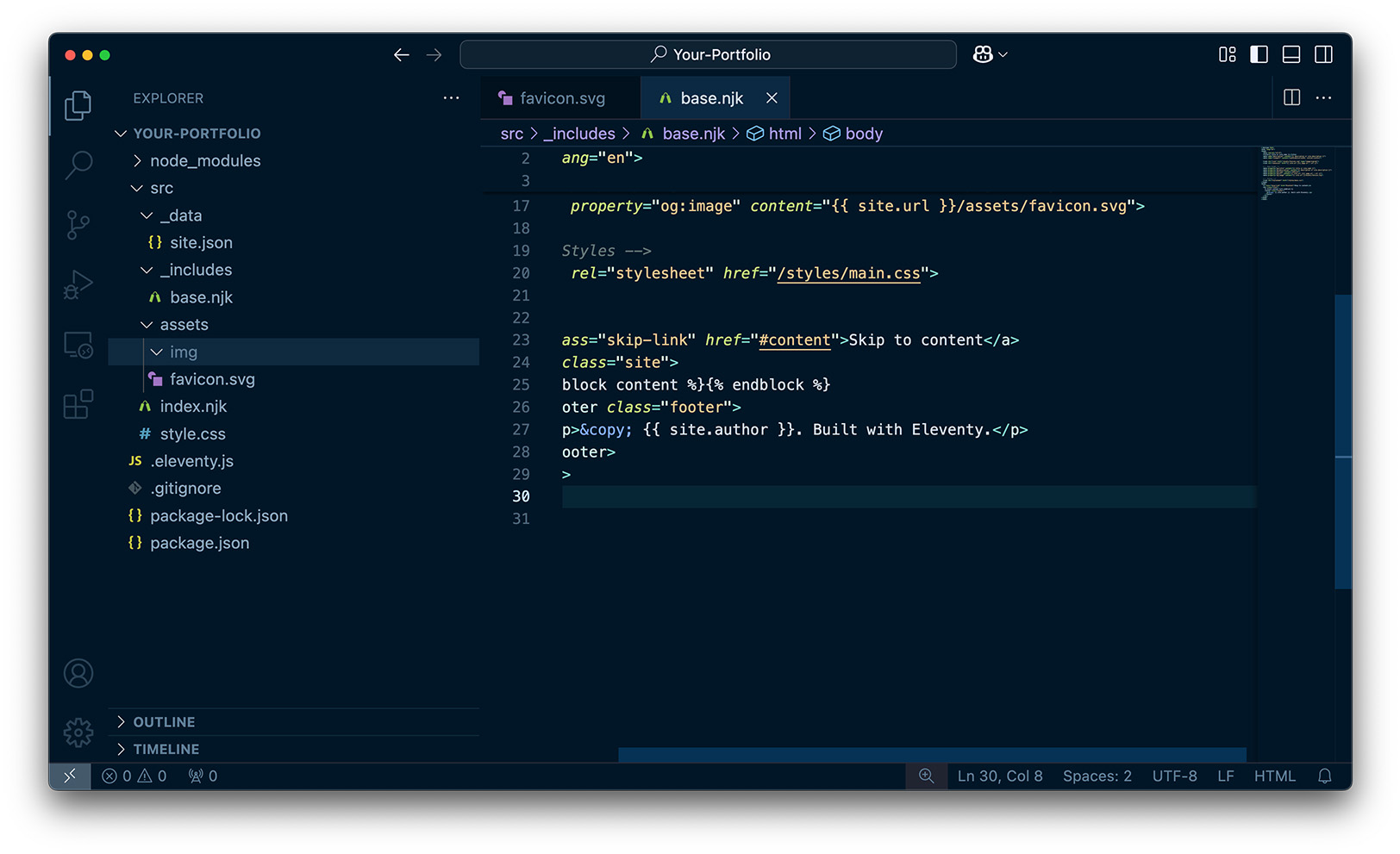
Task: Toggle the primary side bar visibility
Action: (1259, 54)
